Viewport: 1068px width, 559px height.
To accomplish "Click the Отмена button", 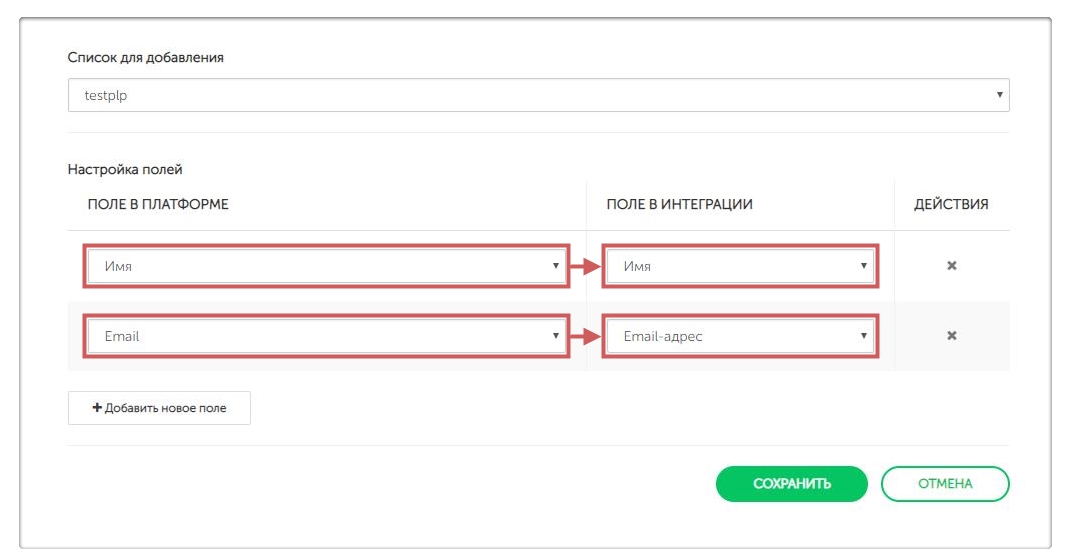I will [x=945, y=484].
